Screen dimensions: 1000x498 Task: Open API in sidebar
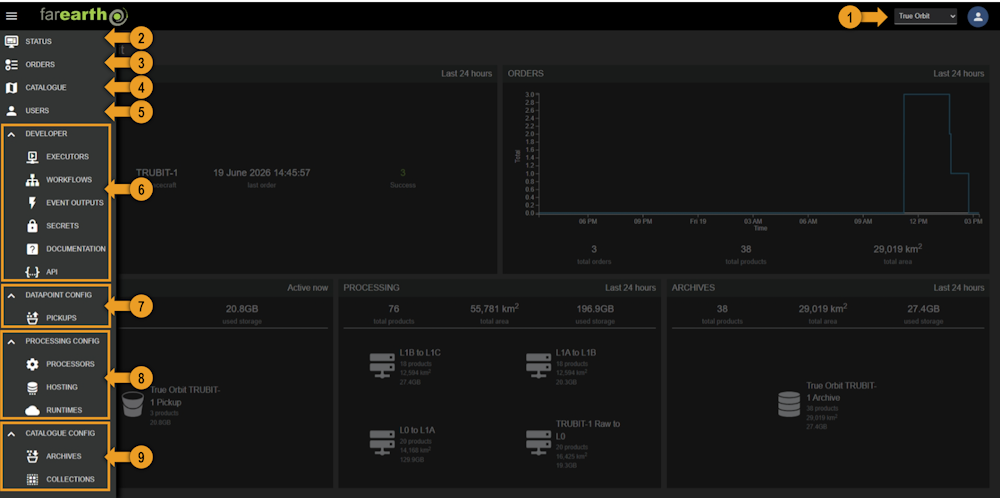click(52, 272)
